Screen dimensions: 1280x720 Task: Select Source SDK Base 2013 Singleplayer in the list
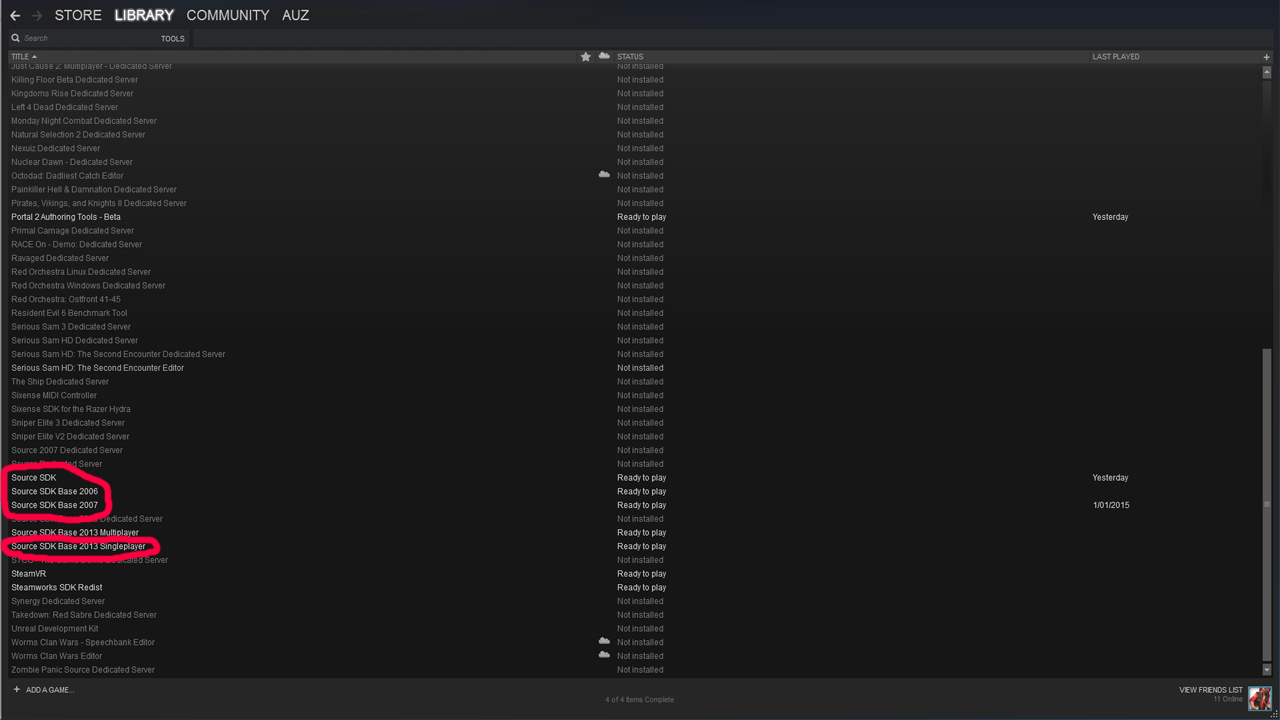pos(79,546)
